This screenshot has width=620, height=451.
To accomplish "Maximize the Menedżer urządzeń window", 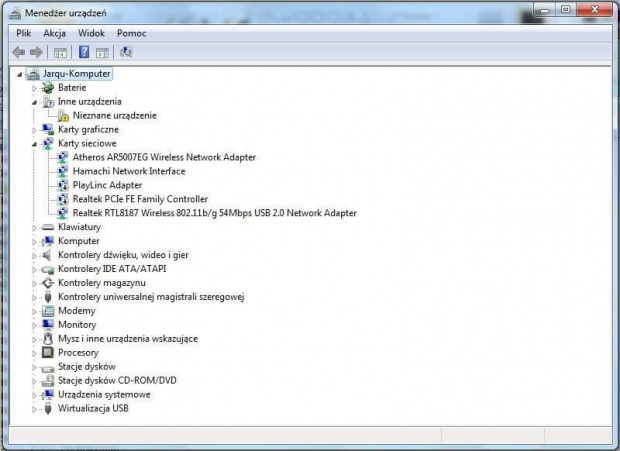I will pyautogui.click(x=565, y=9).
